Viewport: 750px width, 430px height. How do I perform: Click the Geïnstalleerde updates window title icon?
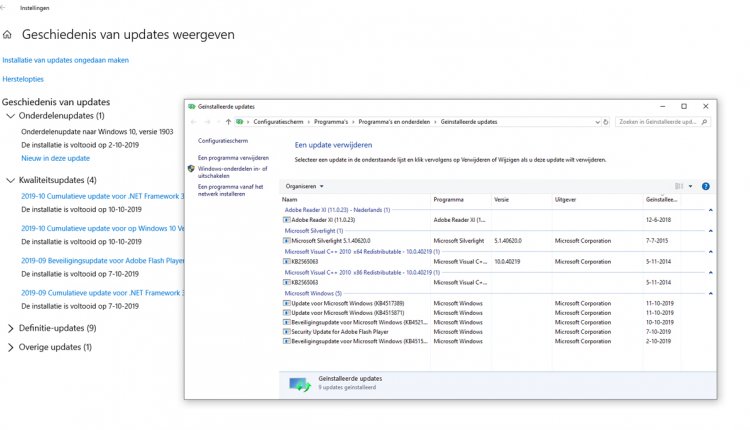(x=192, y=107)
